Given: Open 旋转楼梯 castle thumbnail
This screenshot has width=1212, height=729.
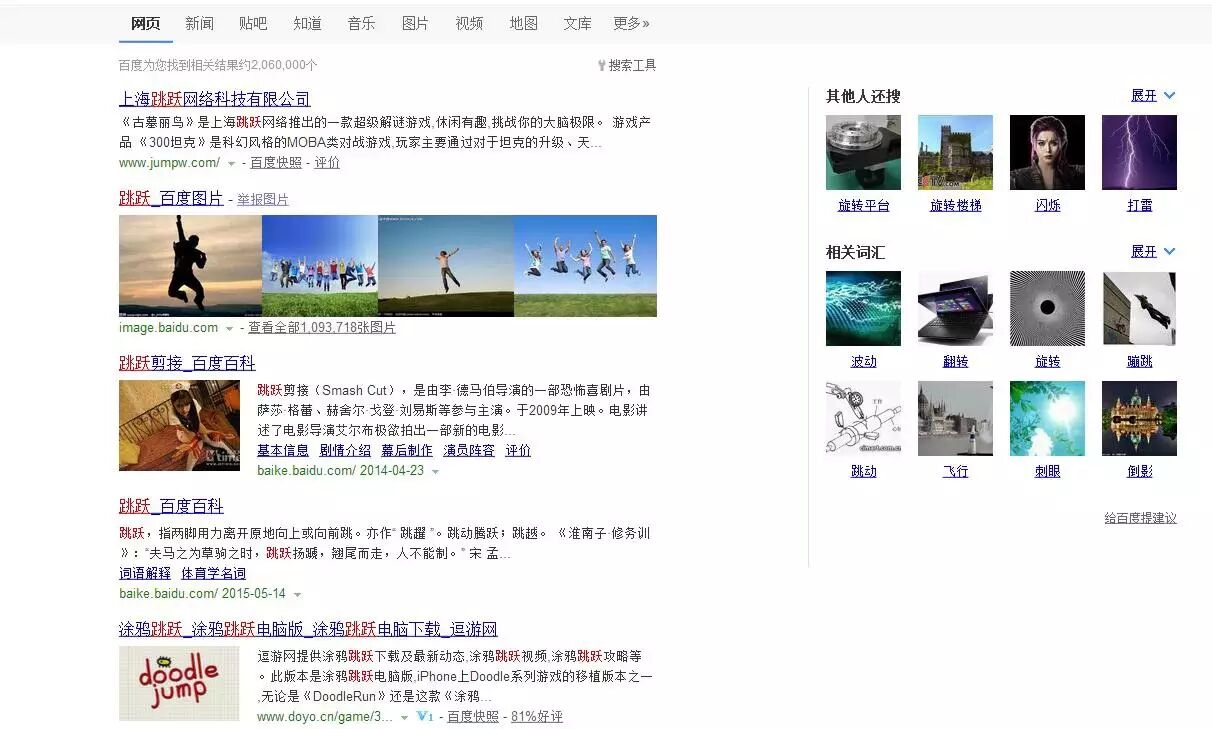Looking at the screenshot, I should click(955, 152).
